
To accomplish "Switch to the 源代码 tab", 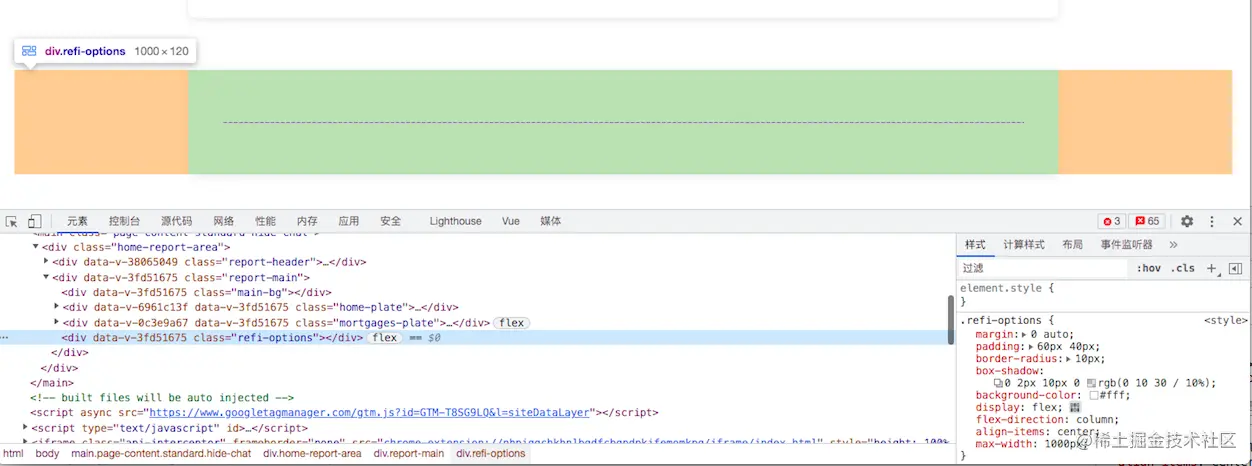I will coord(176,221).
